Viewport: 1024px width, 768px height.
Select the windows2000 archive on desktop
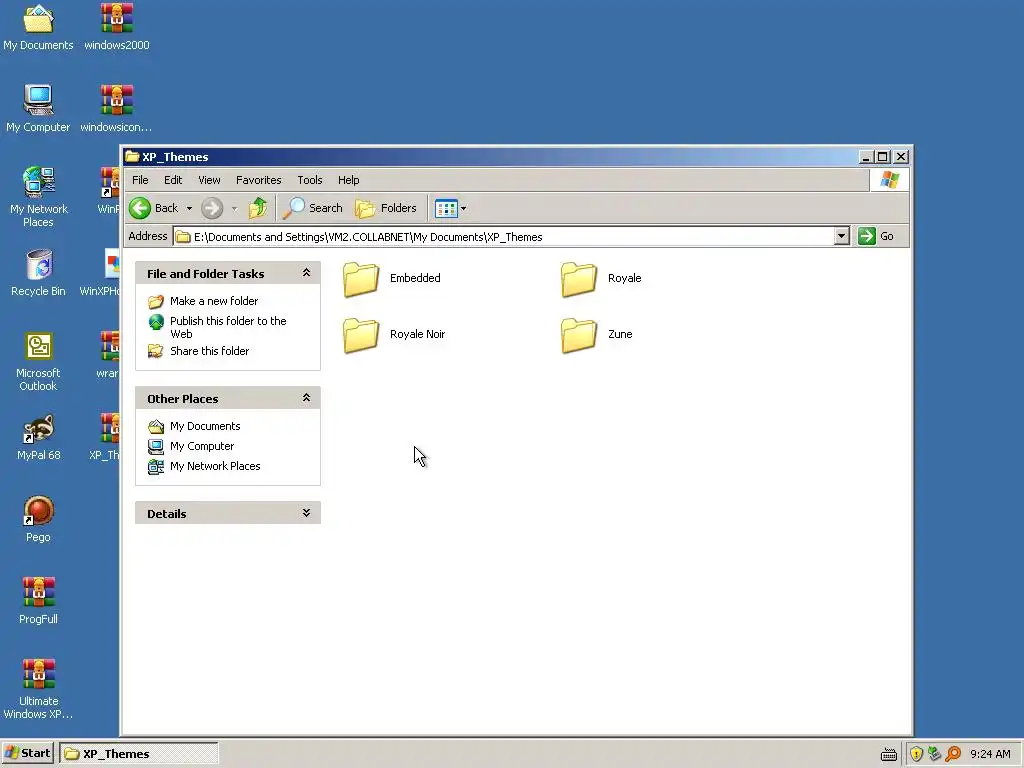[x=117, y=28]
